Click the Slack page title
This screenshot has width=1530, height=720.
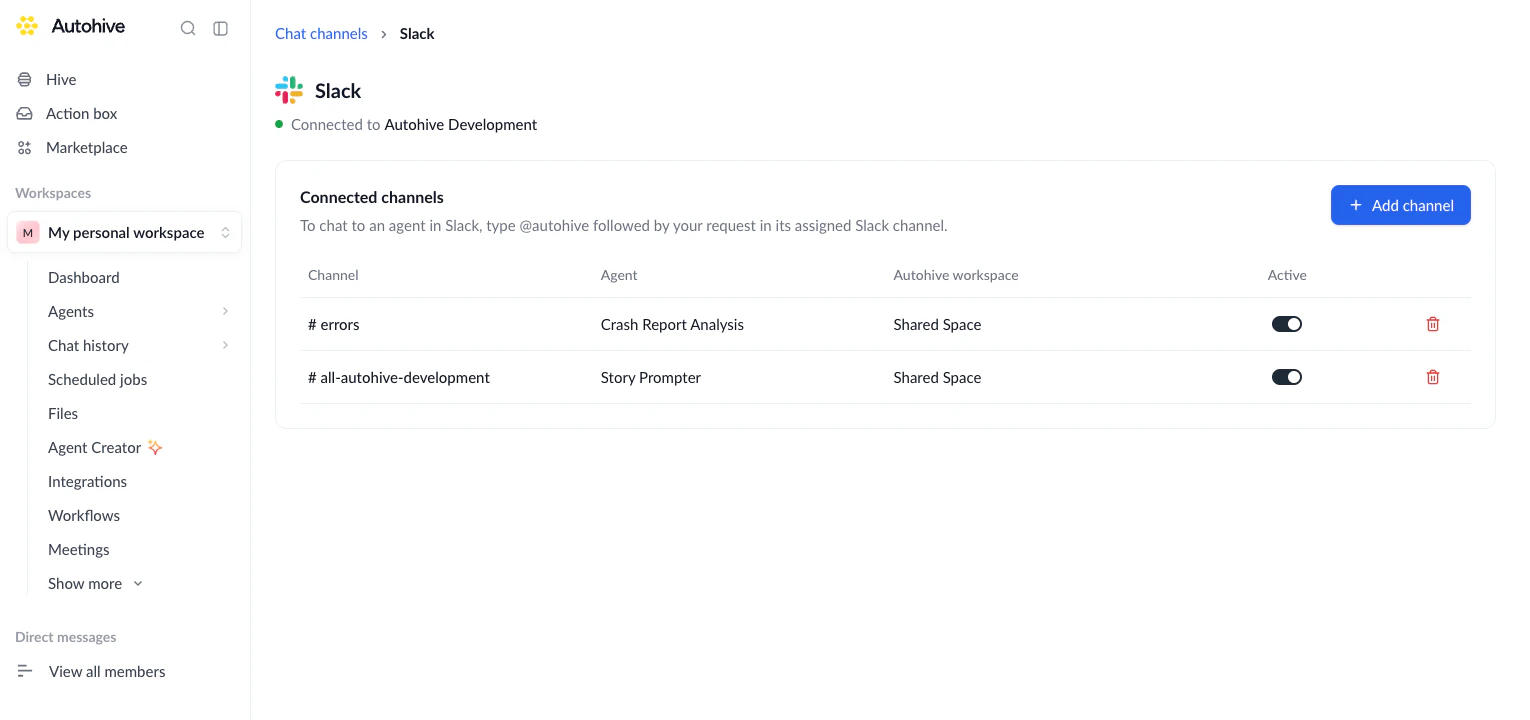pos(338,91)
